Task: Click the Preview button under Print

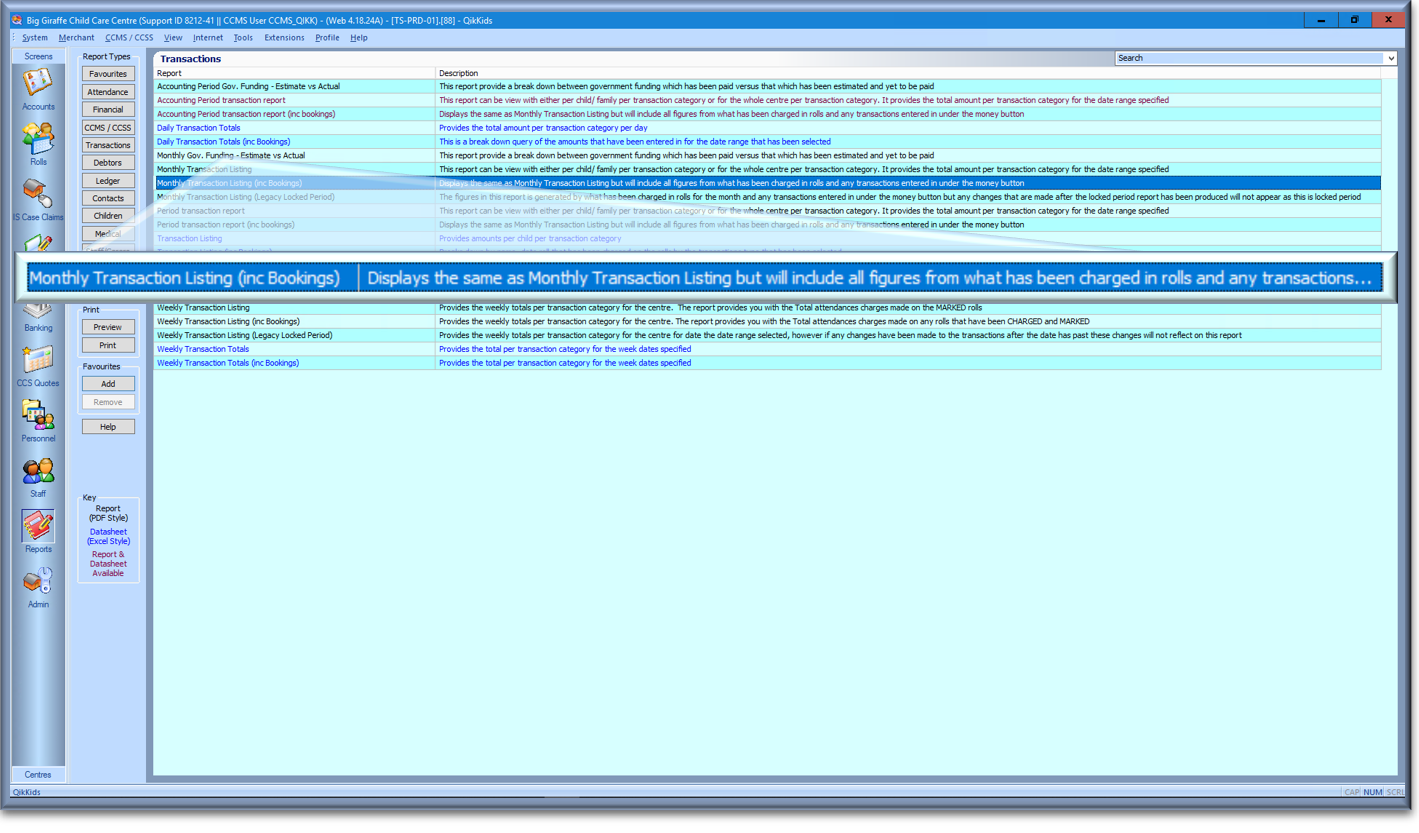Action: 108,327
